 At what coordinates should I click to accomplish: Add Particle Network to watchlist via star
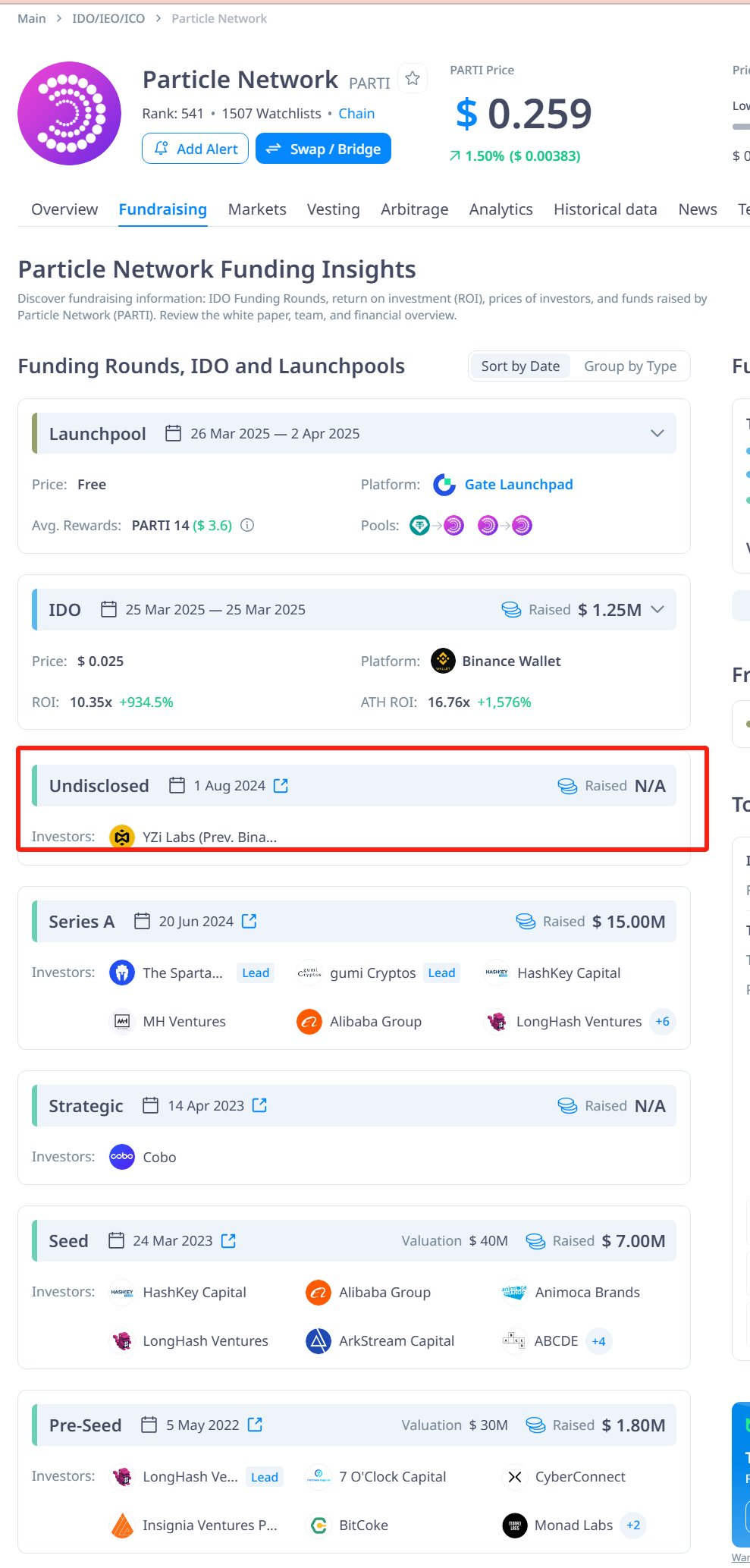(413, 78)
